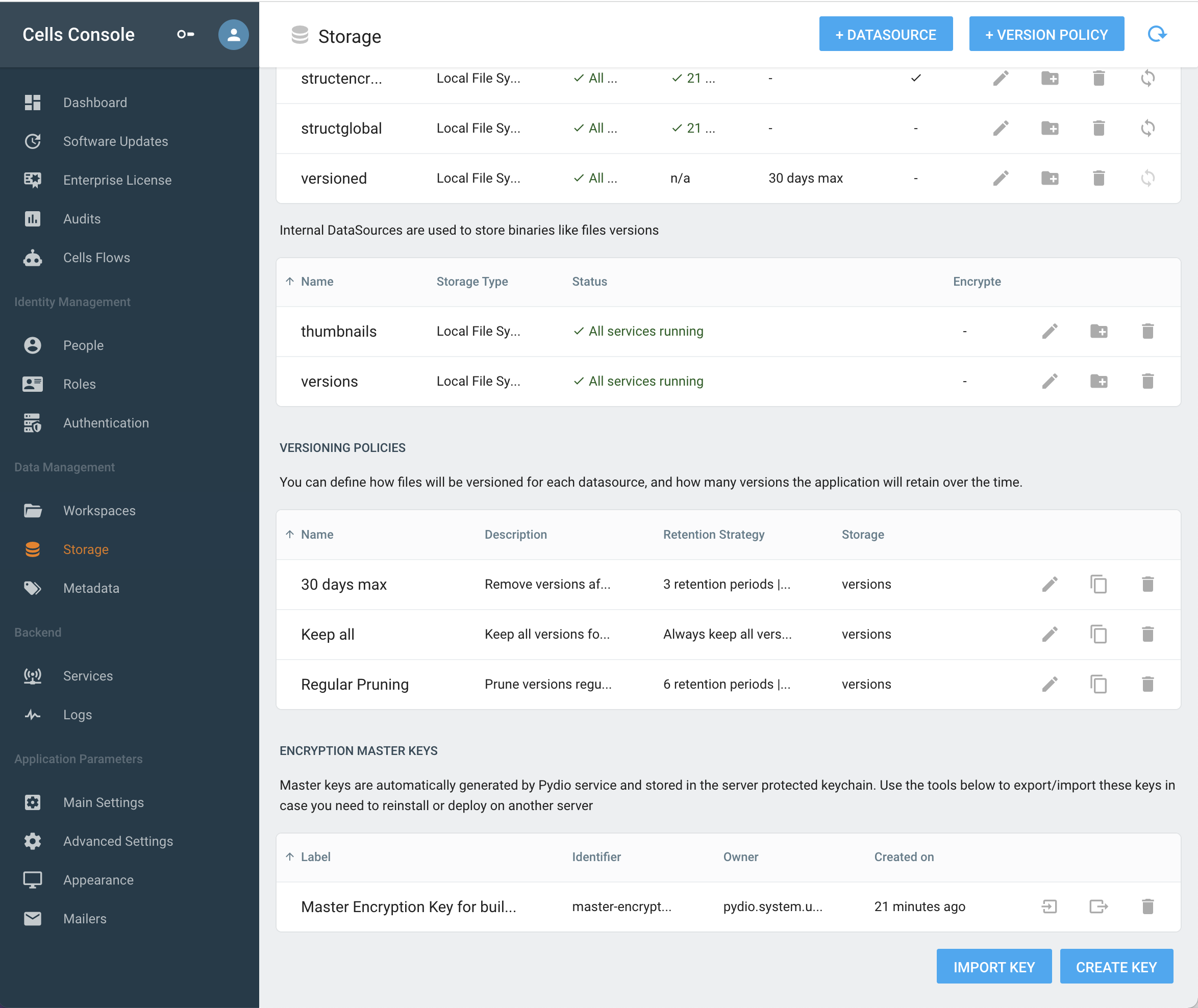Click the IMPORT KEY button
The width and height of the screenshot is (1198, 1008).
click(994, 967)
